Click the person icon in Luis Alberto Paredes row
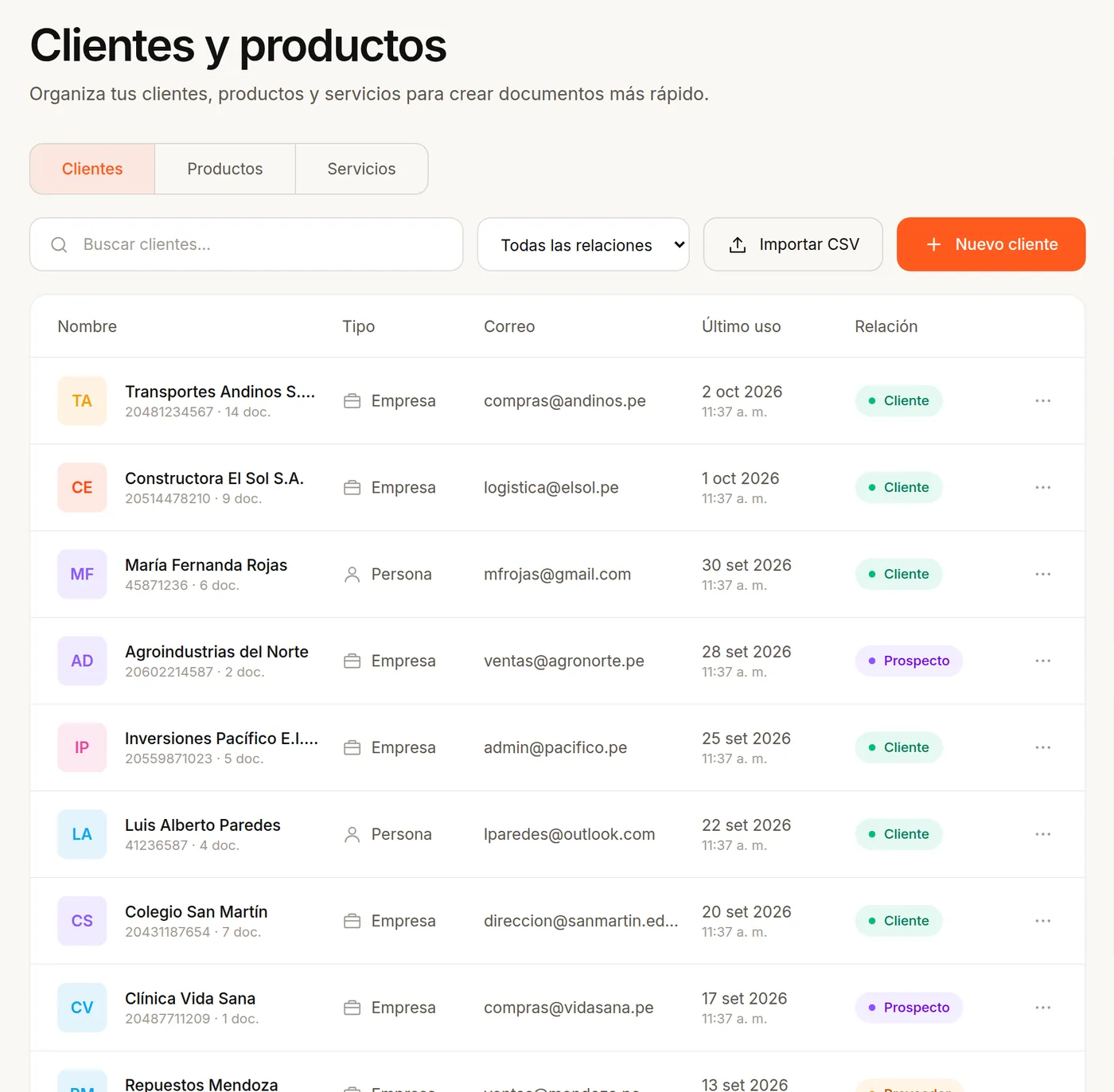 coord(352,834)
